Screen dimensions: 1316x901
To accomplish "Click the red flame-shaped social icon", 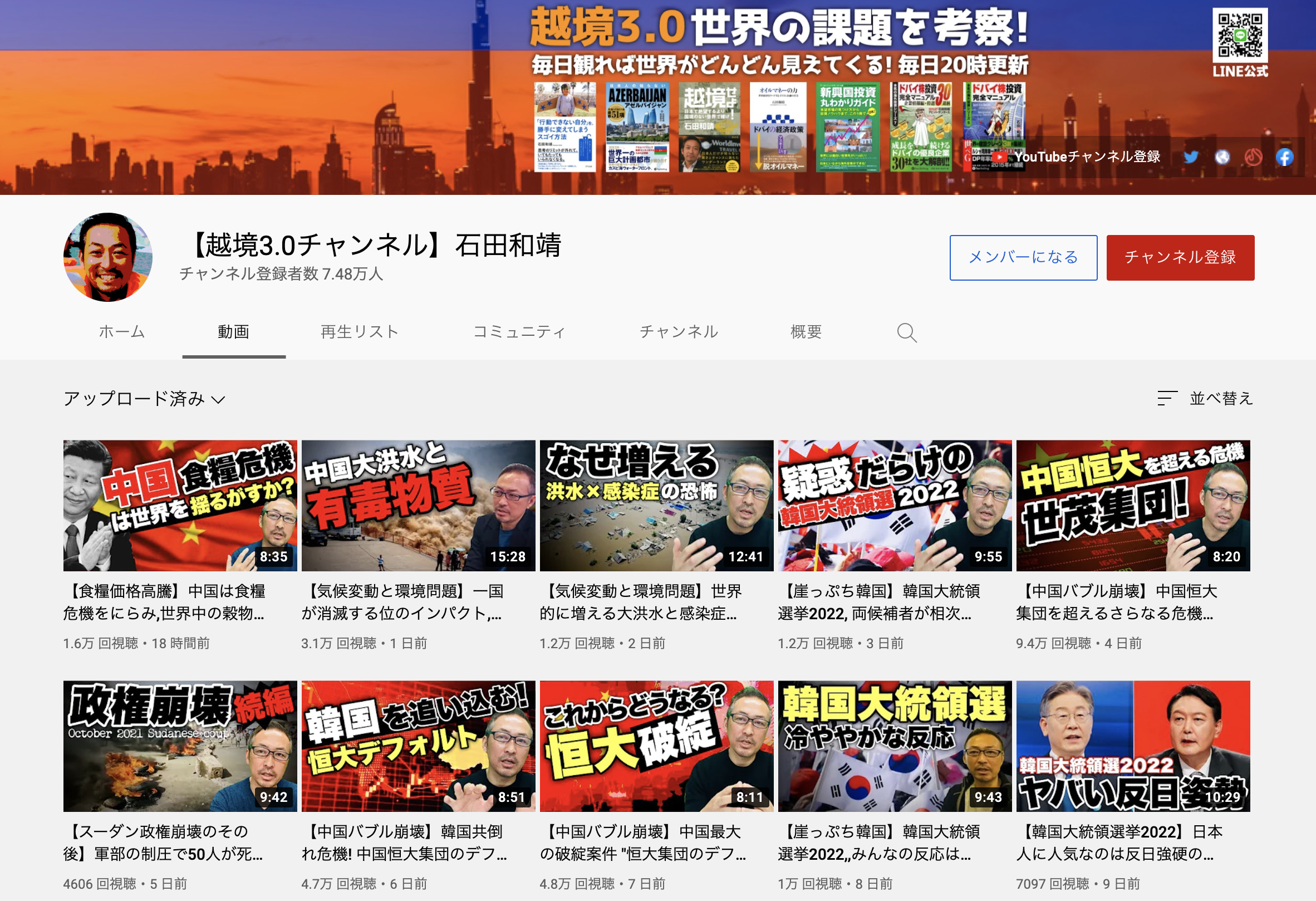I will (1253, 157).
